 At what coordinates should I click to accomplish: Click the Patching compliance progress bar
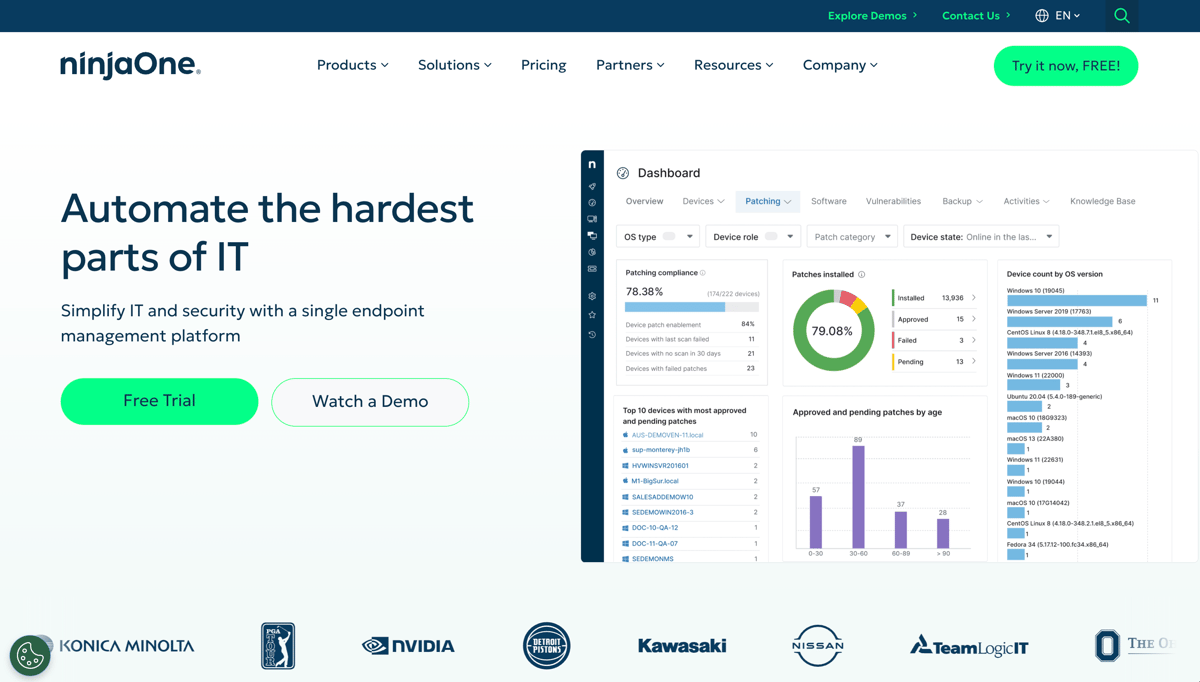pos(692,307)
